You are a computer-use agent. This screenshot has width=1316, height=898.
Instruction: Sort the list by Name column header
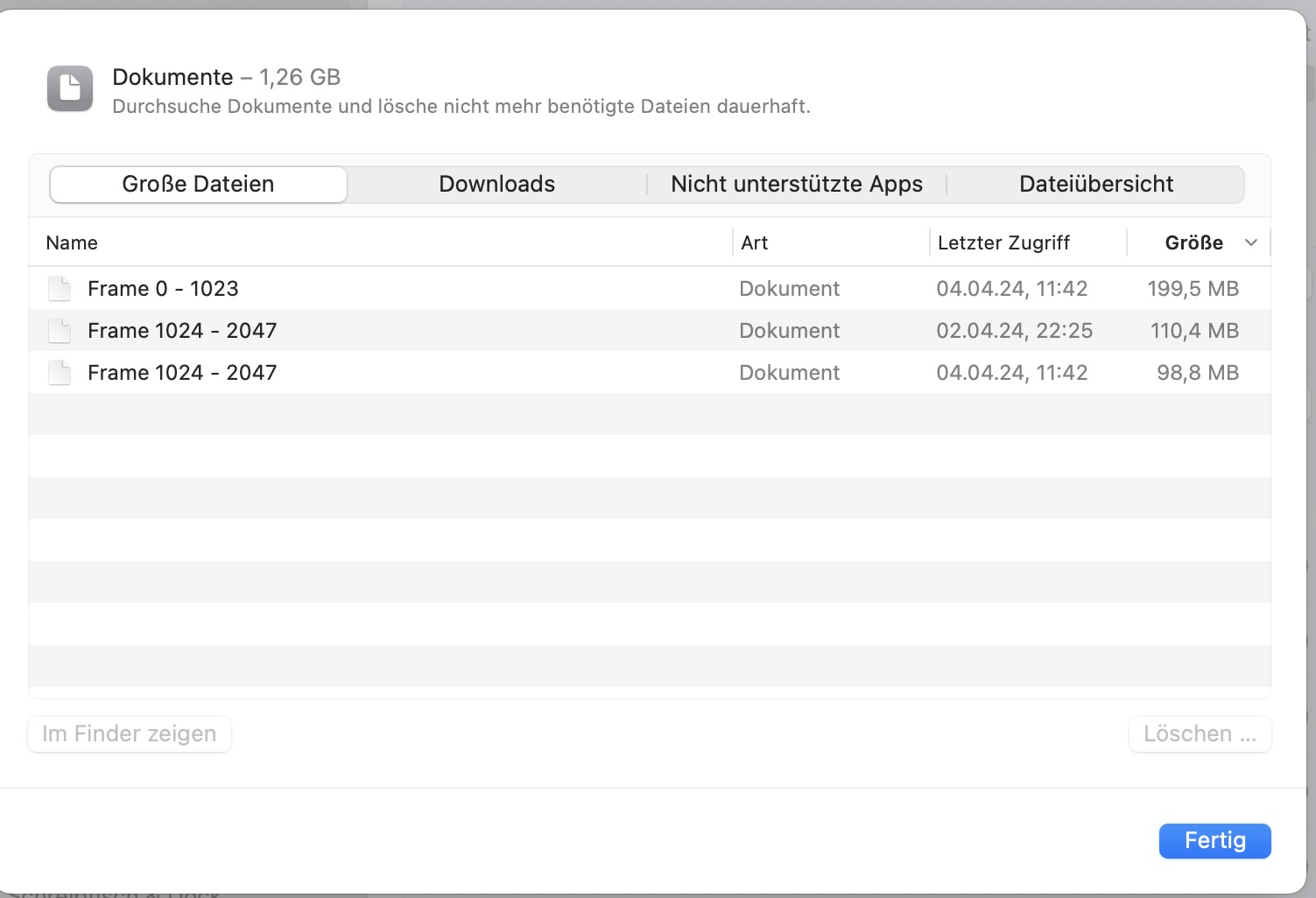pos(72,243)
